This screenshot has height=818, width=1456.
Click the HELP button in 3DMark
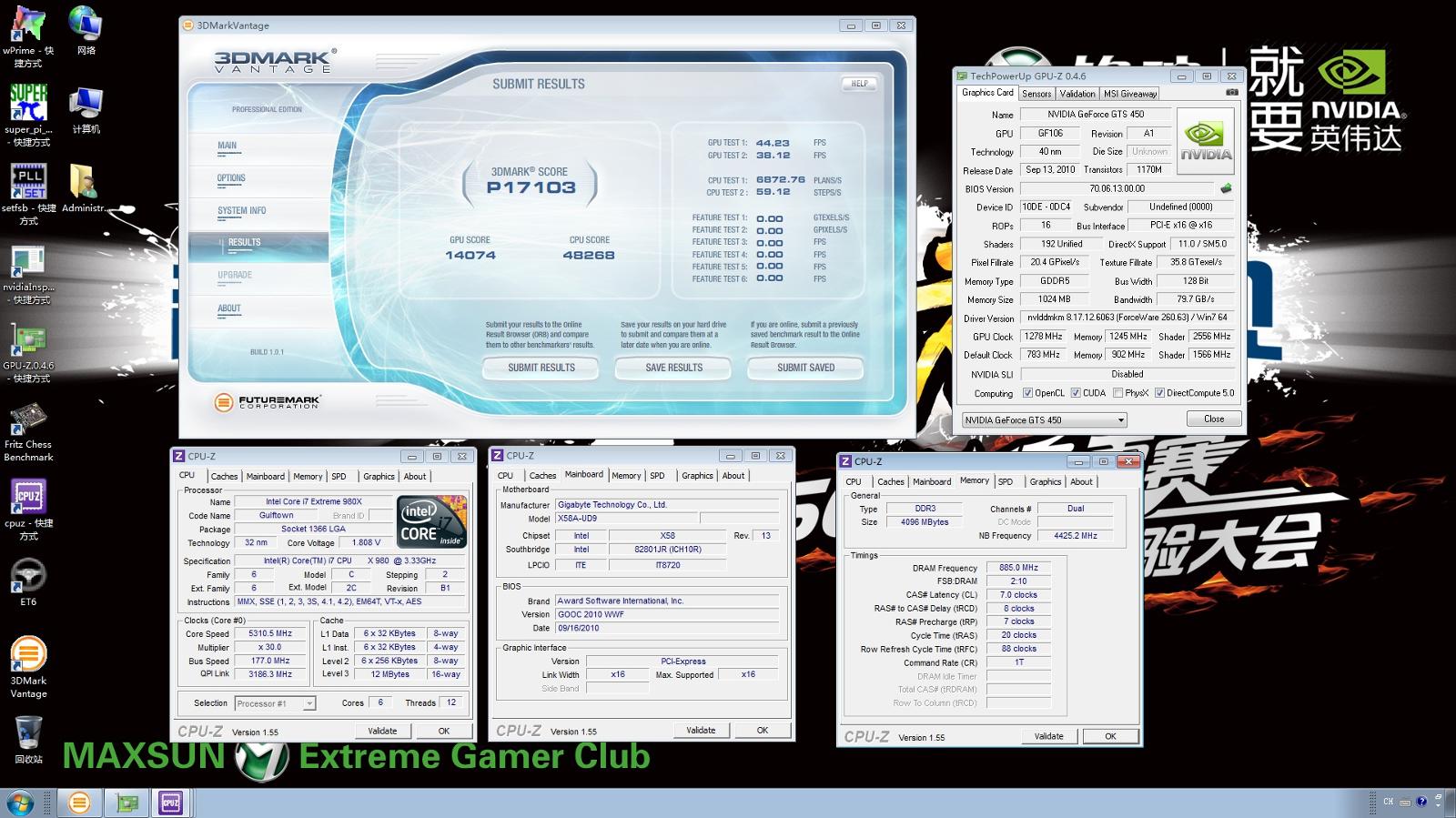point(859,84)
